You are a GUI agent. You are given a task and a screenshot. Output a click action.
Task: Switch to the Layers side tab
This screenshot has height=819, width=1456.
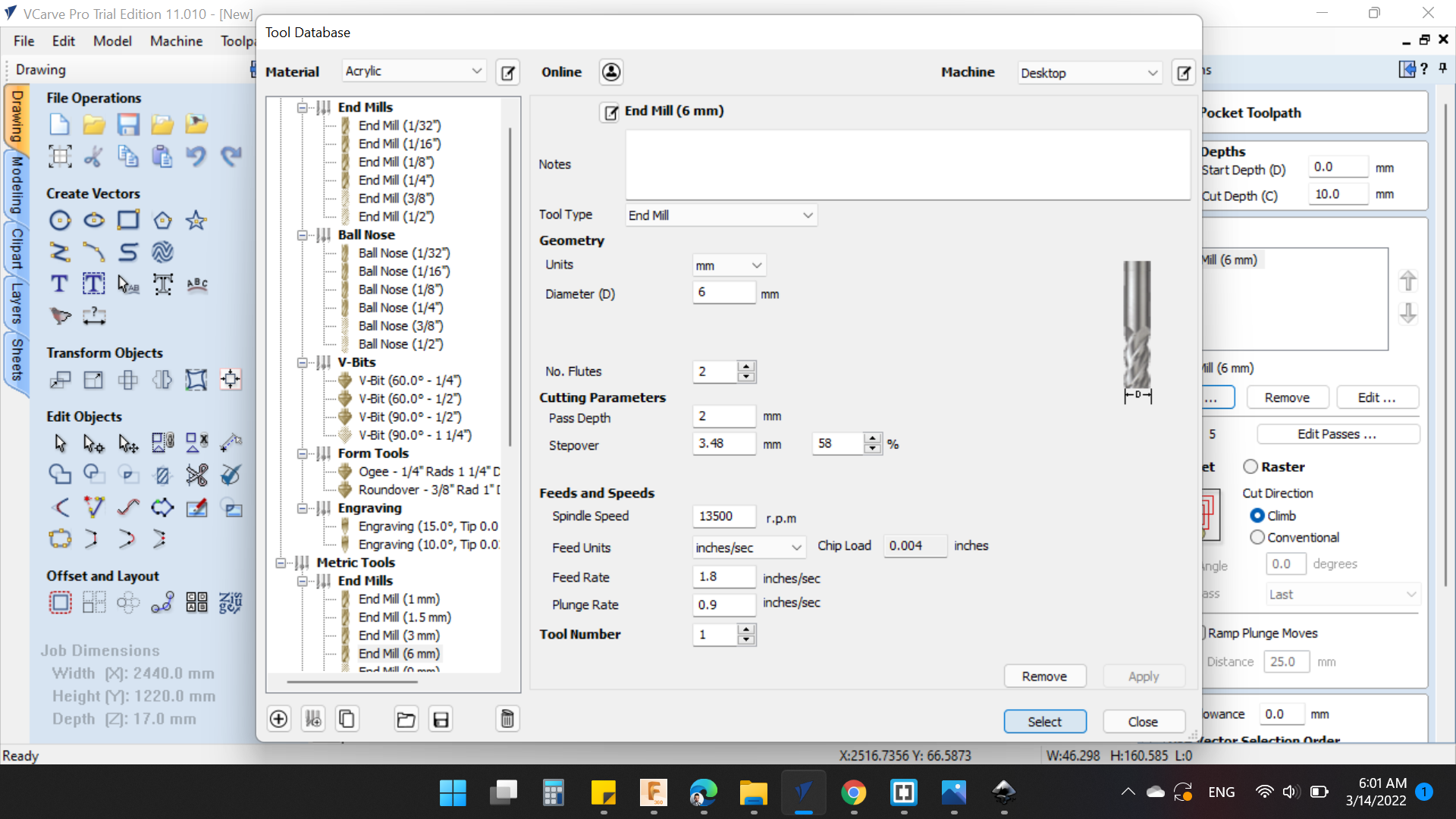pyautogui.click(x=16, y=303)
